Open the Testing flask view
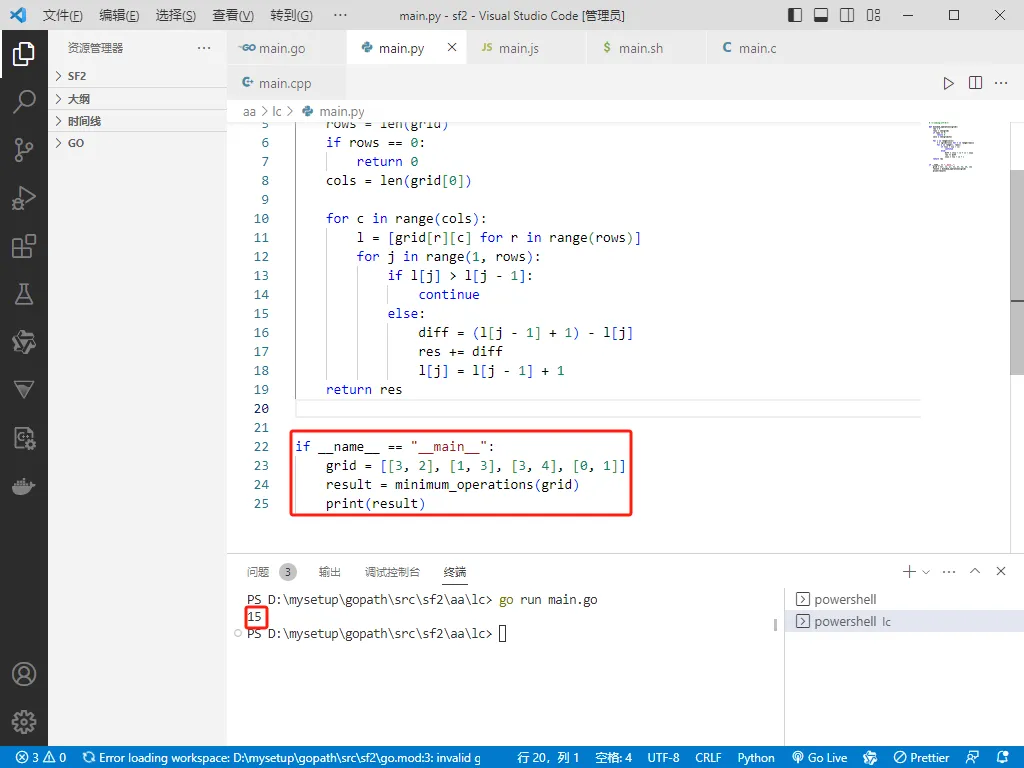Image resolution: width=1024 pixels, height=768 pixels. click(24, 294)
